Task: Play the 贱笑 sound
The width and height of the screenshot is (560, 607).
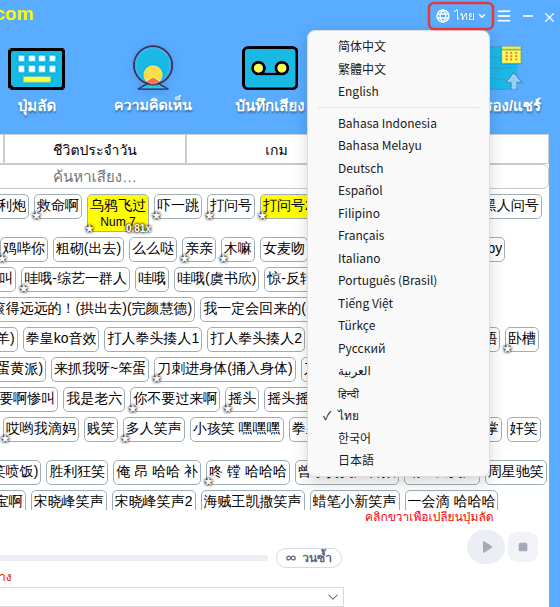Action: [101, 429]
